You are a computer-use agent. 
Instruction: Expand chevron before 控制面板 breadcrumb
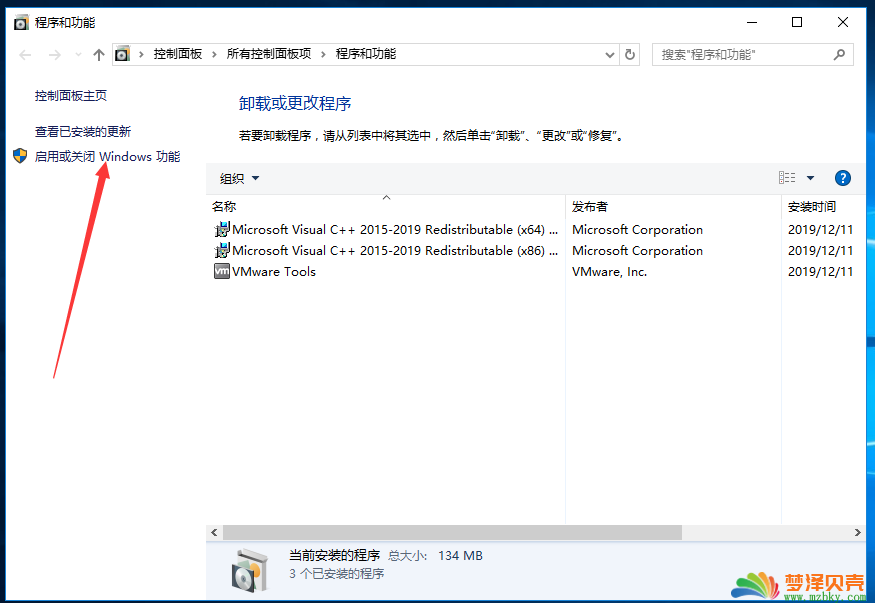pos(141,55)
